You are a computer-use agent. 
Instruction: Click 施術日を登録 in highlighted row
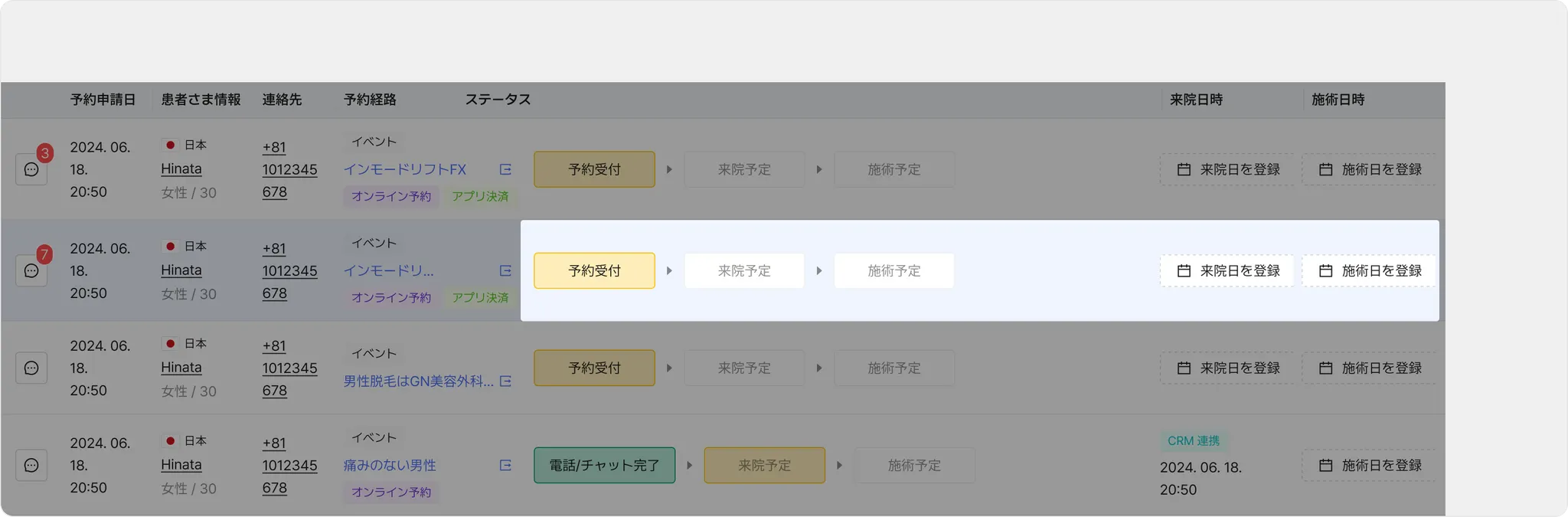[x=1369, y=270]
